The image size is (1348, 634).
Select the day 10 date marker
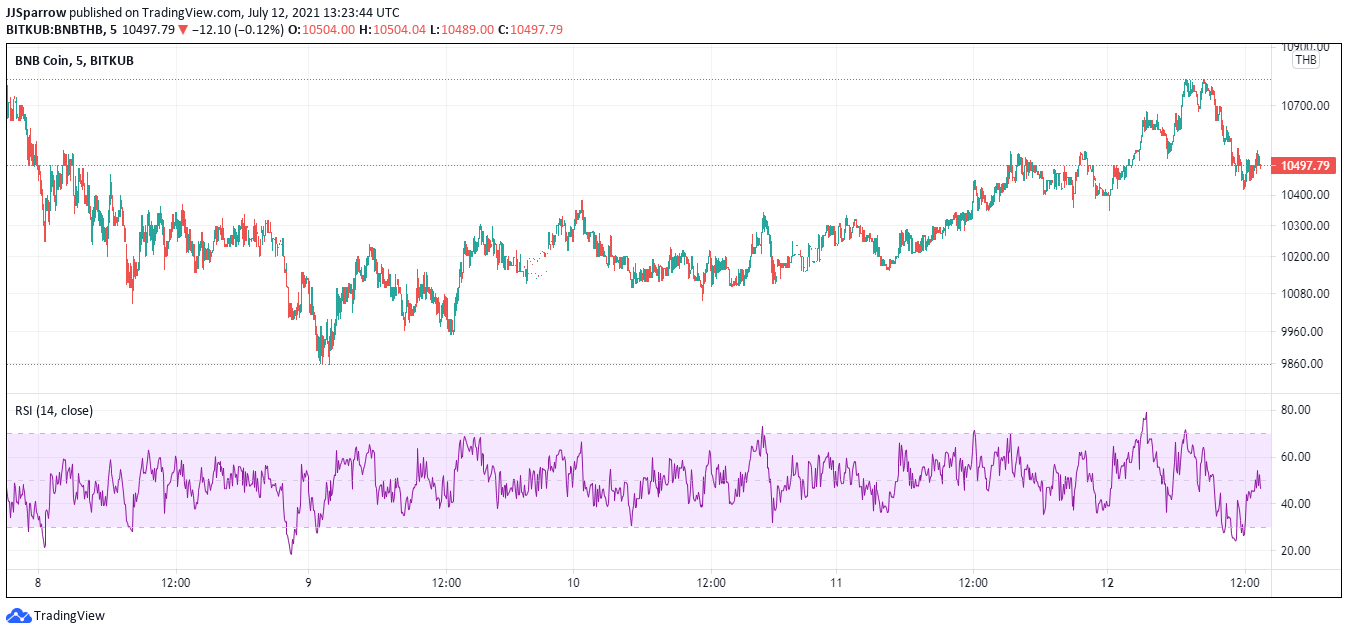click(x=573, y=582)
